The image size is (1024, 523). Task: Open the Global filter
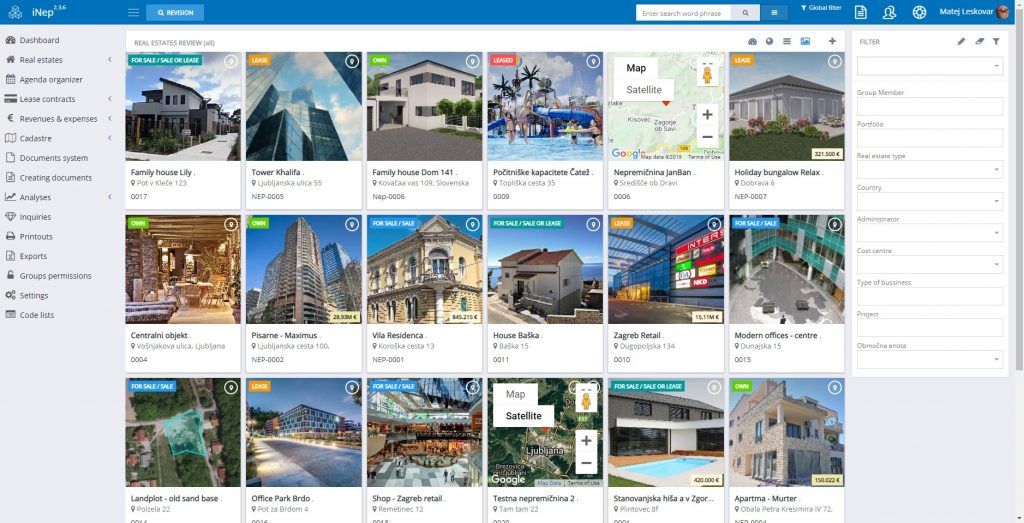pos(821,8)
